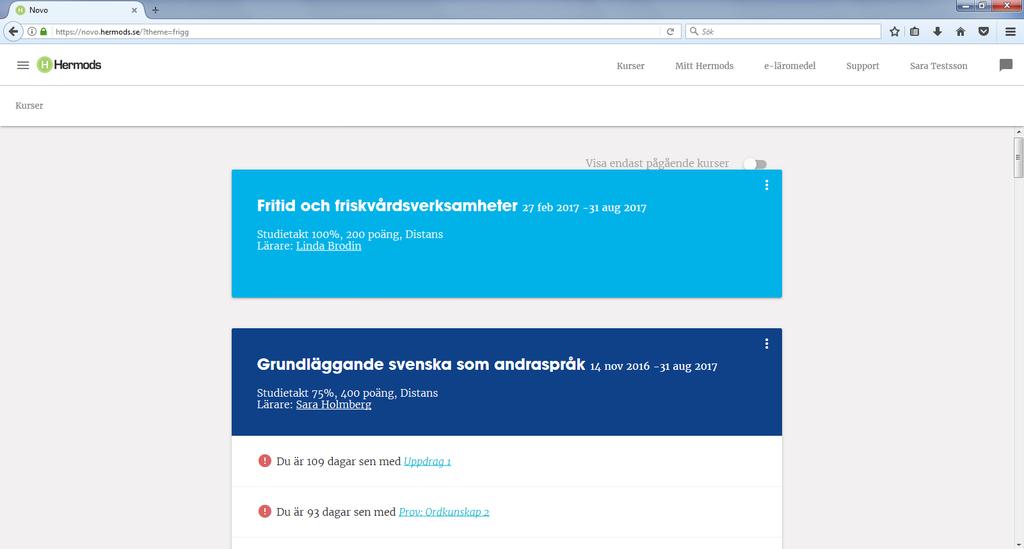Viewport: 1024px width, 549px height.
Task: Open Support menu item
Action: tap(862, 66)
